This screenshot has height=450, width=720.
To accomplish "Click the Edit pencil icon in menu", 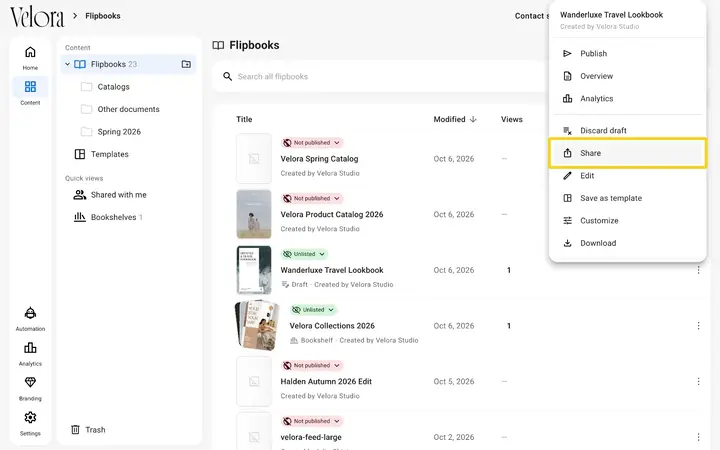I will (568, 176).
